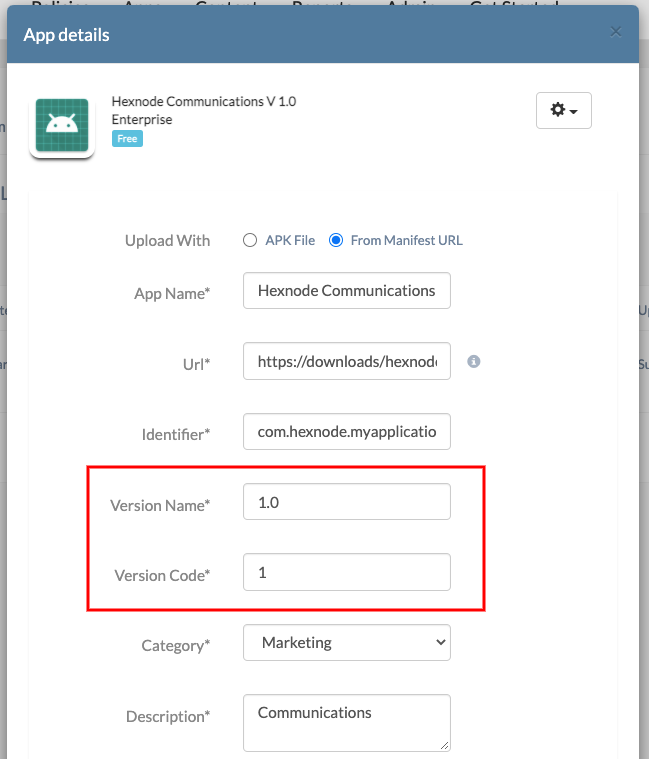Open the gear settings dropdown
This screenshot has width=649, height=759.
coord(563,110)
